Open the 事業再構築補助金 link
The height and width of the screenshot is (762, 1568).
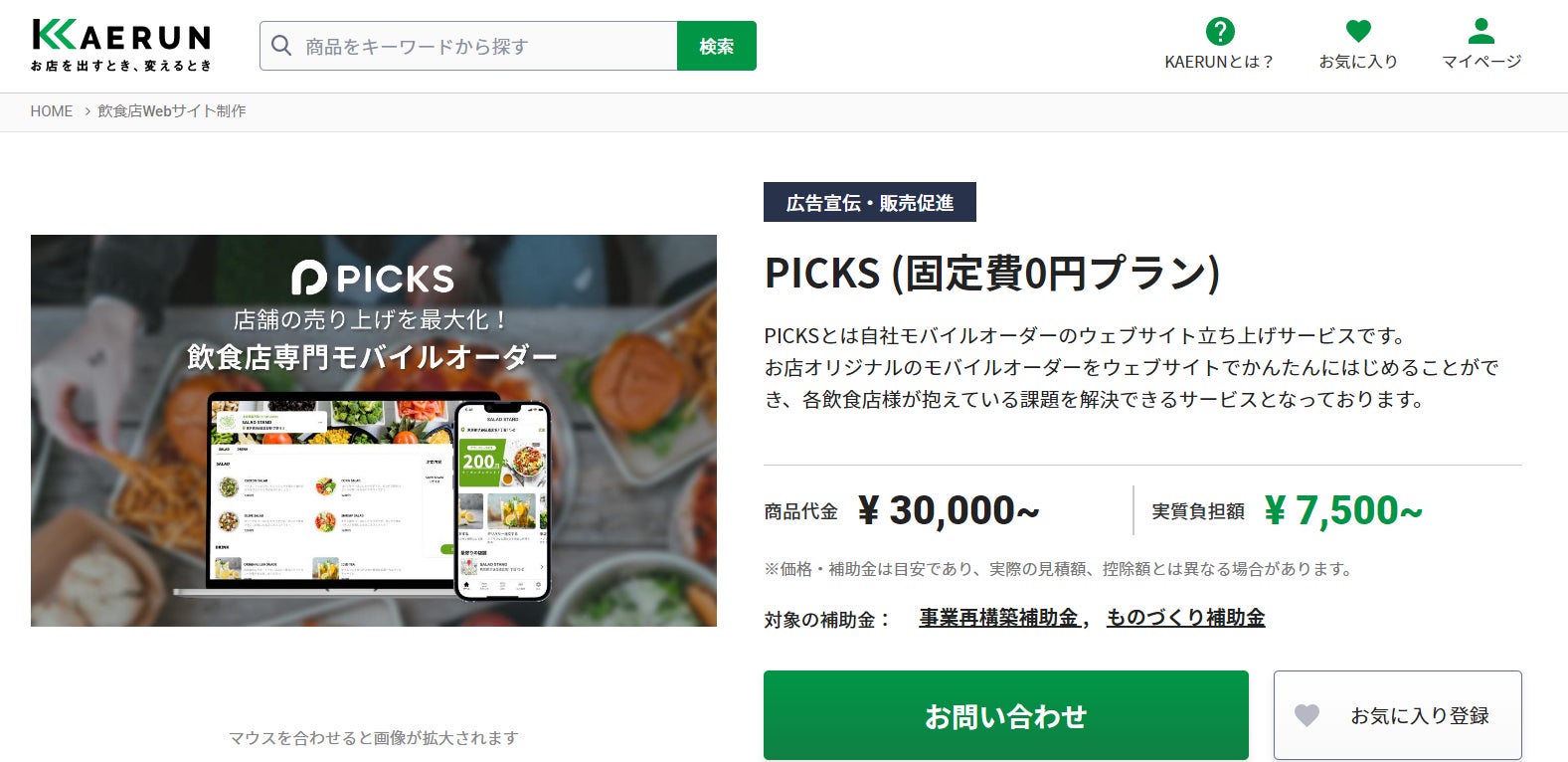click(x=999, y=618)
